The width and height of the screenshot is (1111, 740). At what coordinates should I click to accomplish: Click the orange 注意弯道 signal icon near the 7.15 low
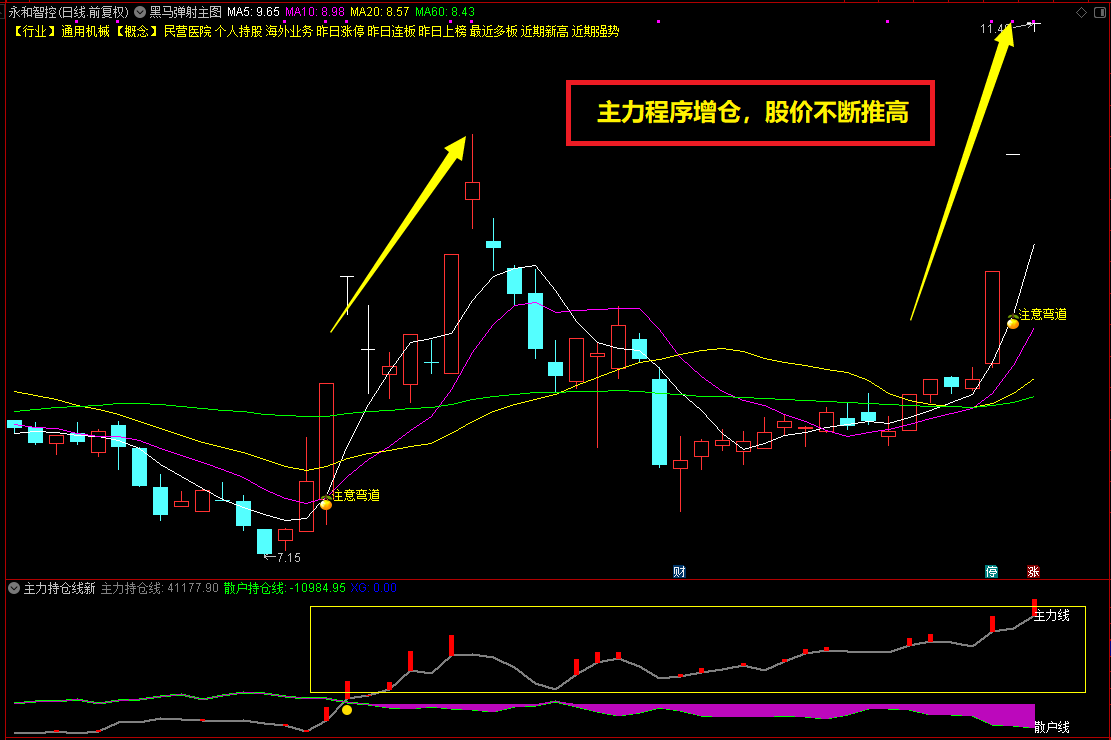pos(326,503)
